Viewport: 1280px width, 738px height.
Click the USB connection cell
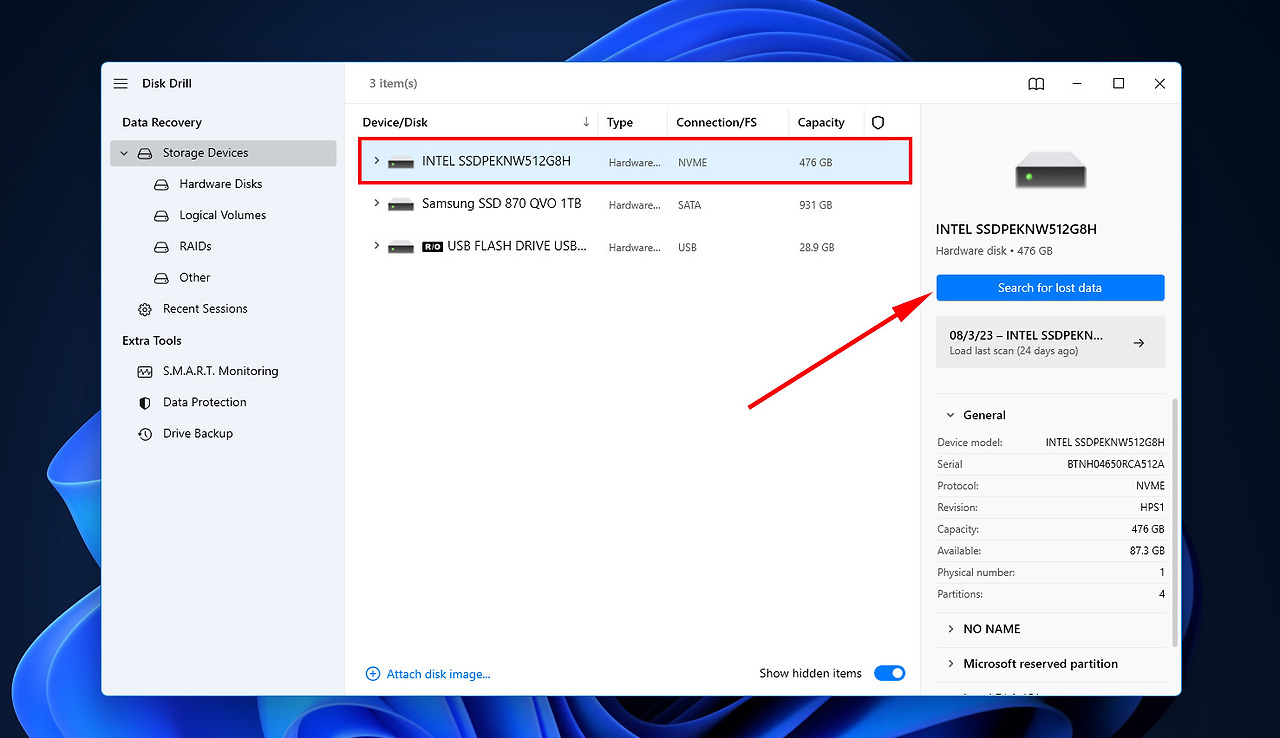coord(688,247)
